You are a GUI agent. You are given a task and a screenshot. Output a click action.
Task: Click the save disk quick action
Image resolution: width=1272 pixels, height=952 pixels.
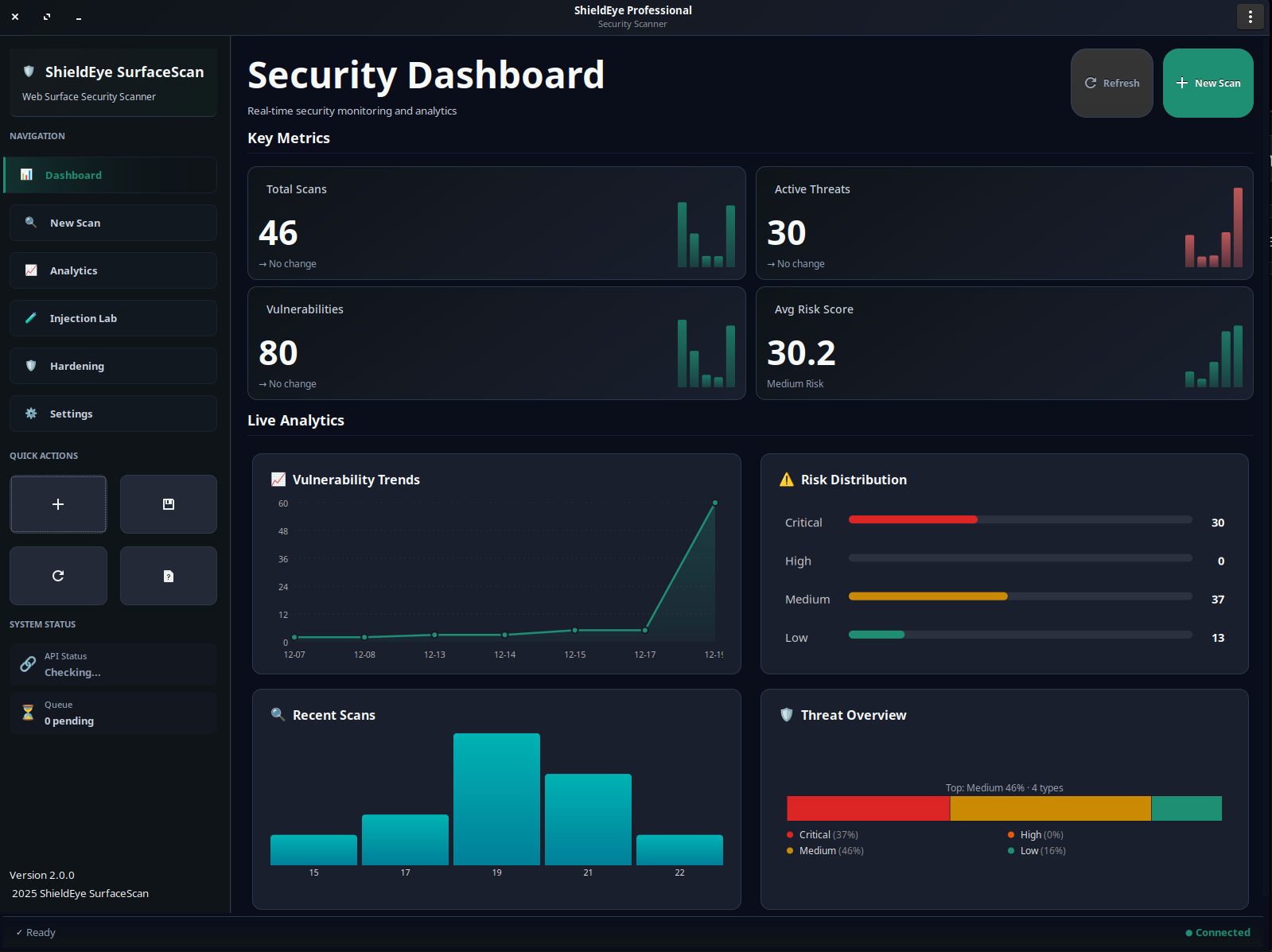pos(169,504)
